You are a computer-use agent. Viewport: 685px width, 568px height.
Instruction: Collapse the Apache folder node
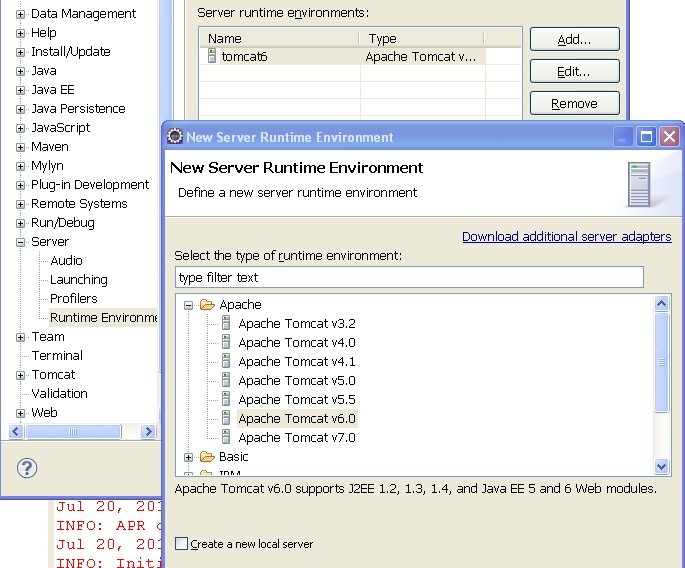click(188, 305)
